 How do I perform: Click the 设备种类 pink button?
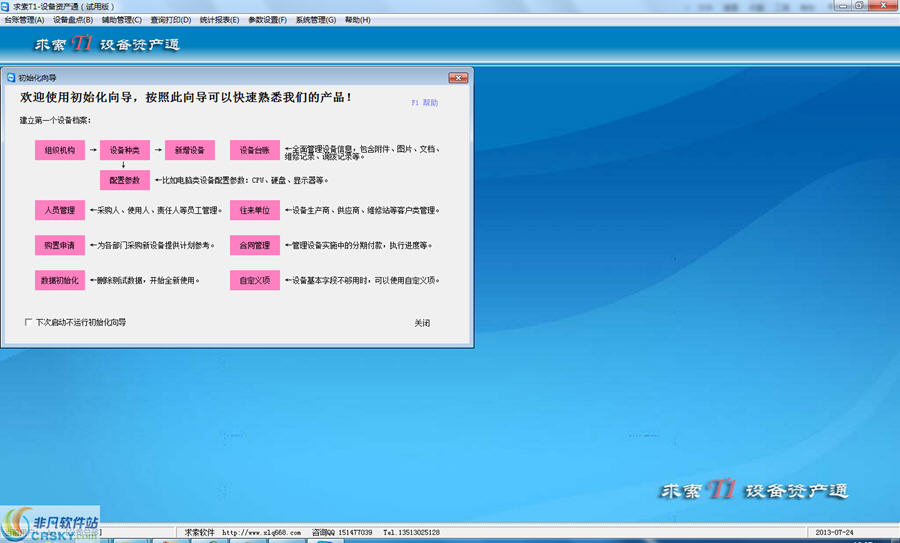click(125, 150)
